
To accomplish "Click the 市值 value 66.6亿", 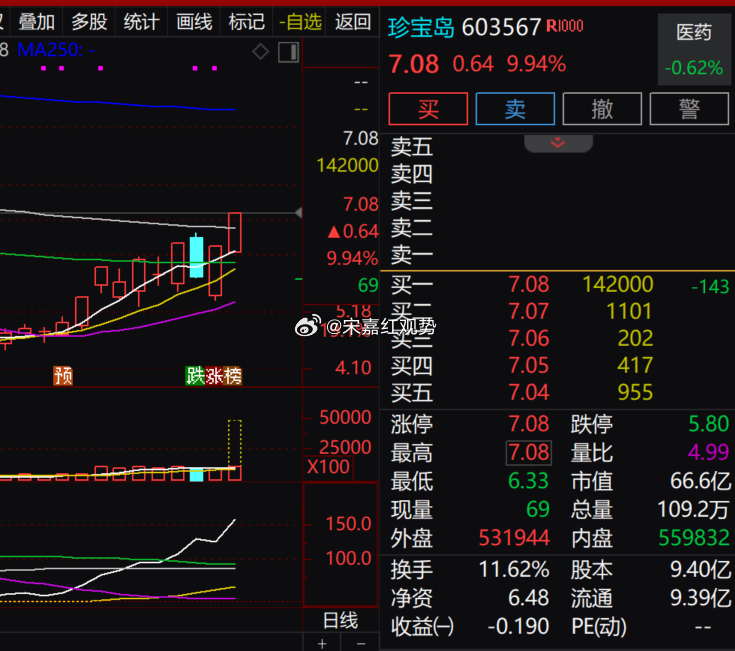I will [x=700, y=481].
